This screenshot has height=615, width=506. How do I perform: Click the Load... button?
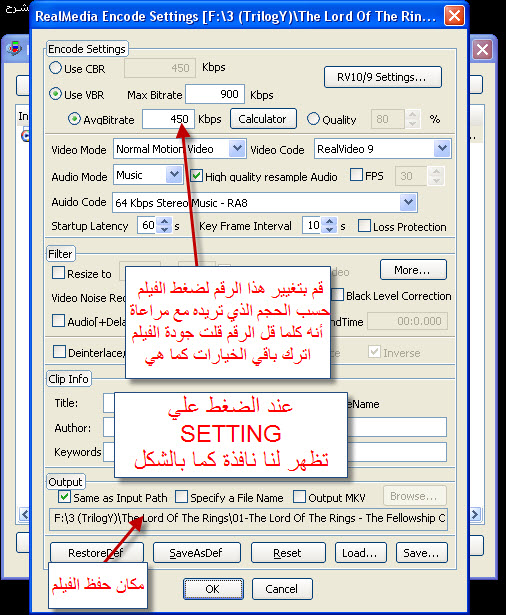click(x=361, y=553)
